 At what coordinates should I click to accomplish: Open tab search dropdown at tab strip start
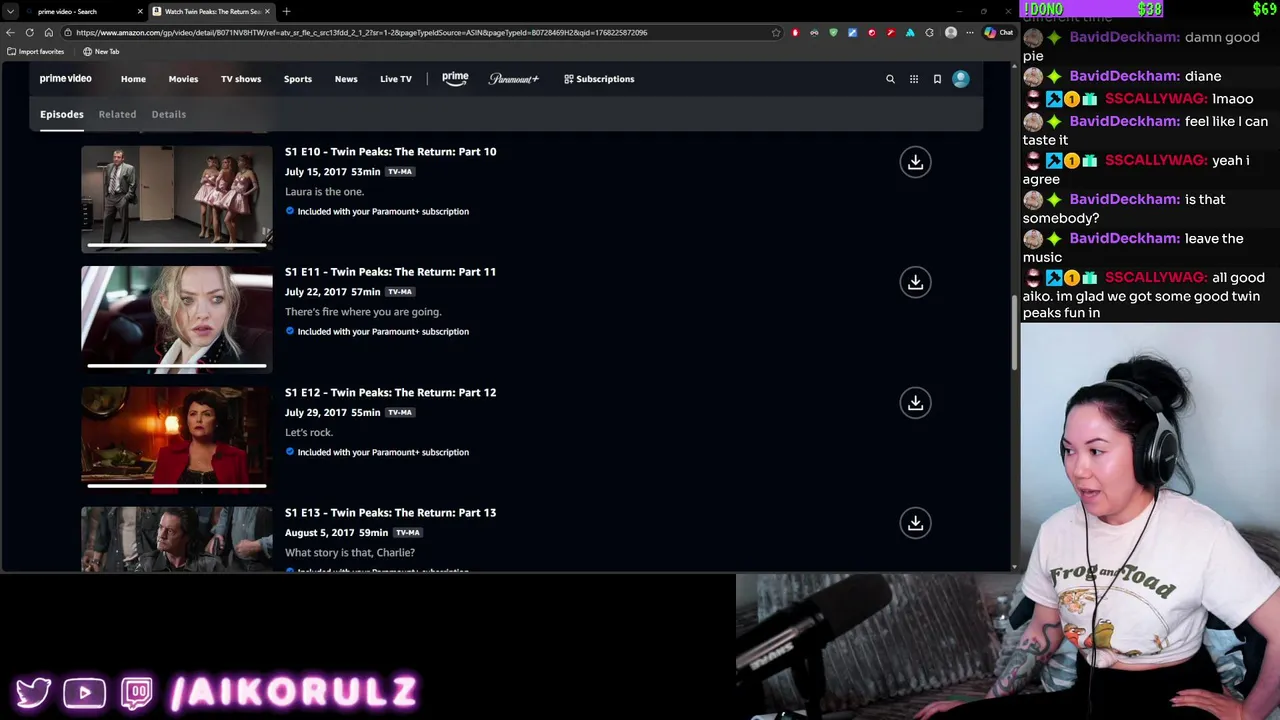[x=10, y=11]
